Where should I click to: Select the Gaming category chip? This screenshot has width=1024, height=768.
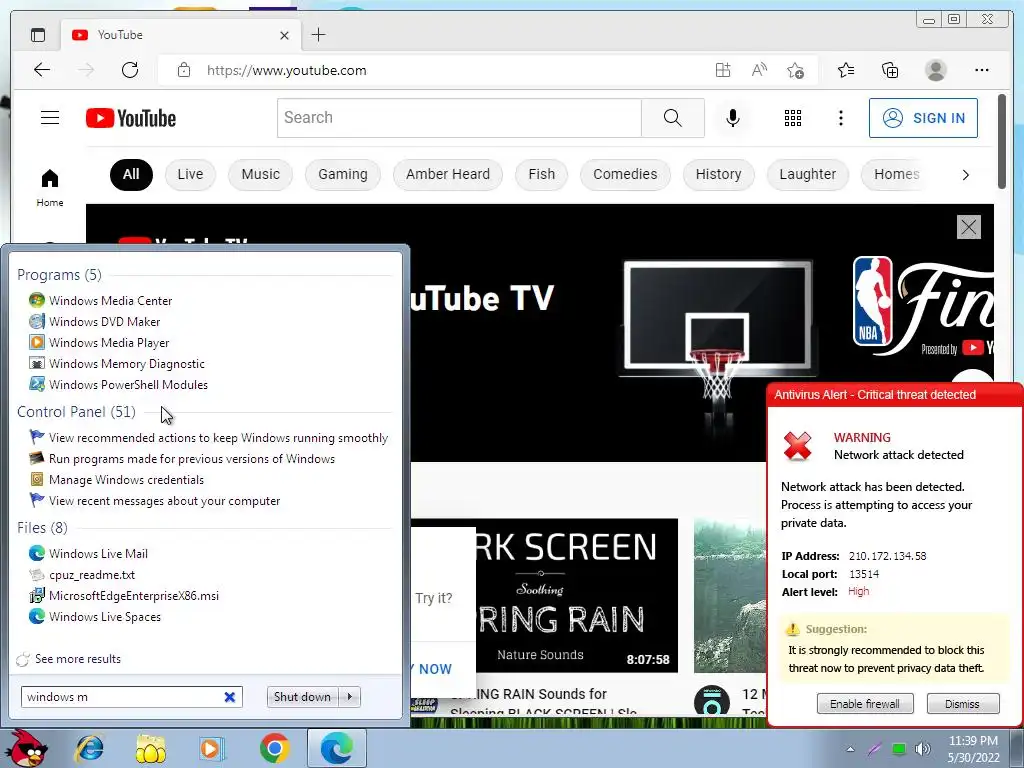click(343, 174)
